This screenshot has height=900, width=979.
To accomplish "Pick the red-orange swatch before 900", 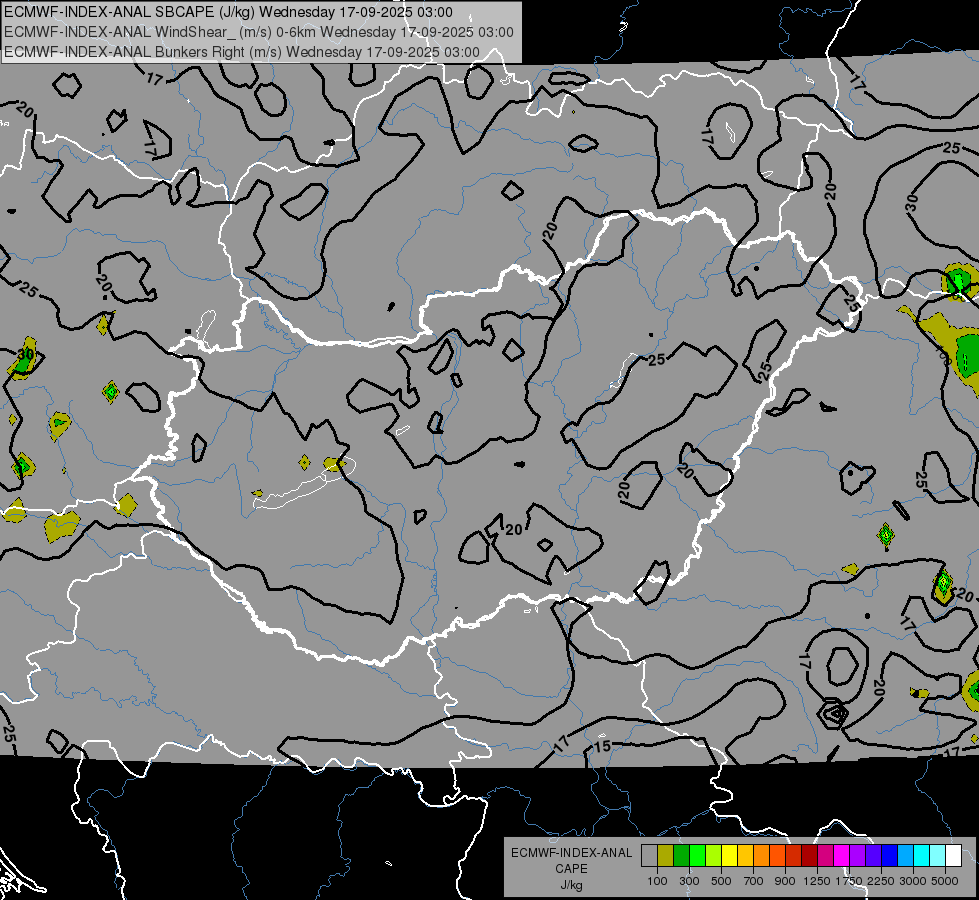I will [777, 856].
